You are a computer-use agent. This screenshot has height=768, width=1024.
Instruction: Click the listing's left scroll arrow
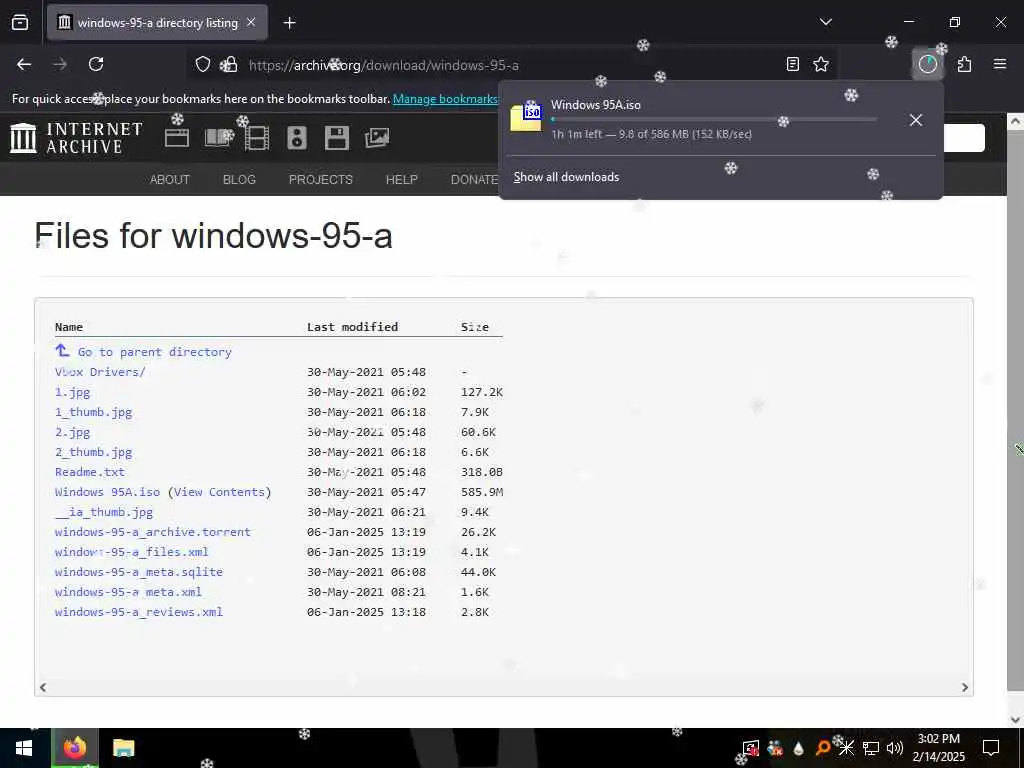pos(43,687)
